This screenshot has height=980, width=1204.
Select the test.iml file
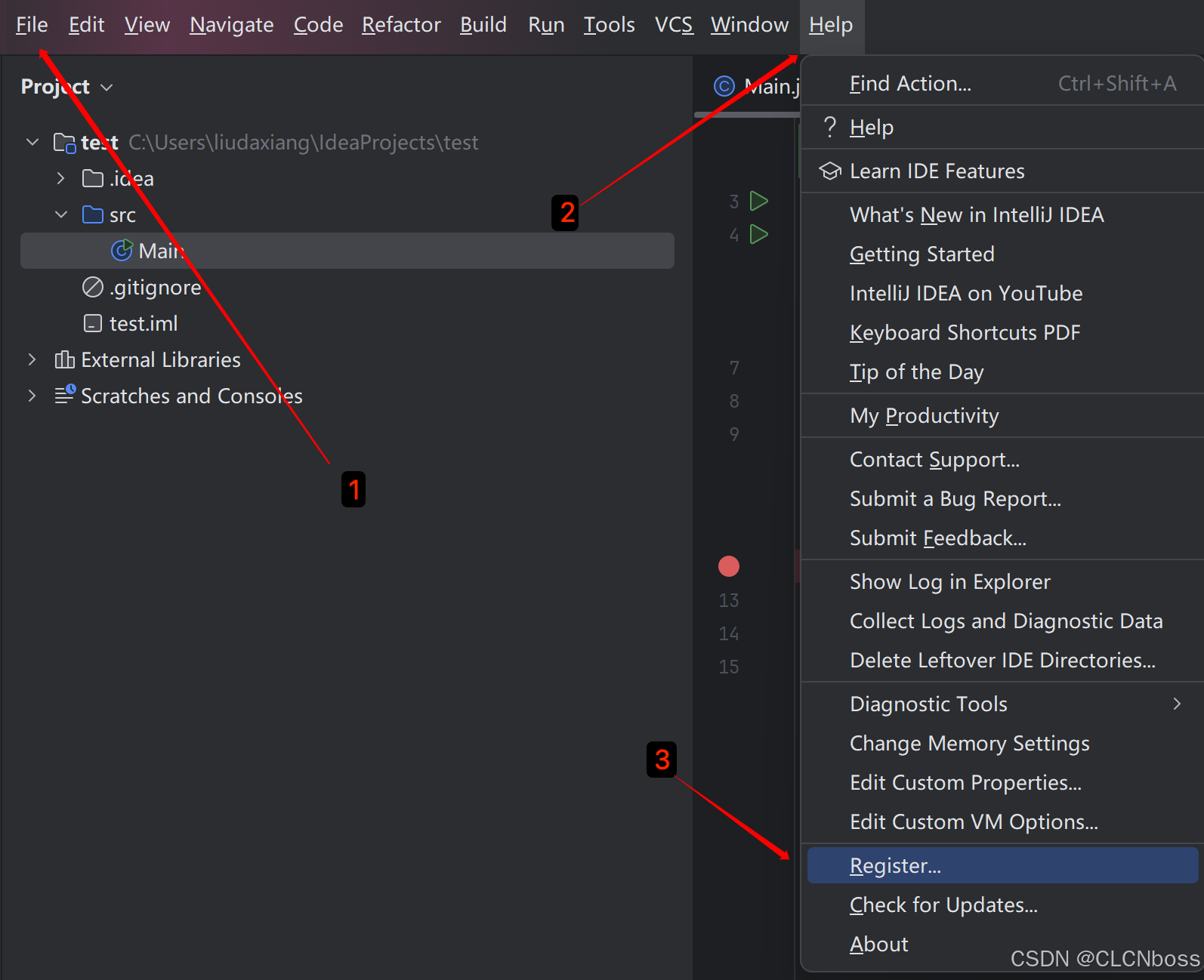pyautogui.click(x=144, y=323)
